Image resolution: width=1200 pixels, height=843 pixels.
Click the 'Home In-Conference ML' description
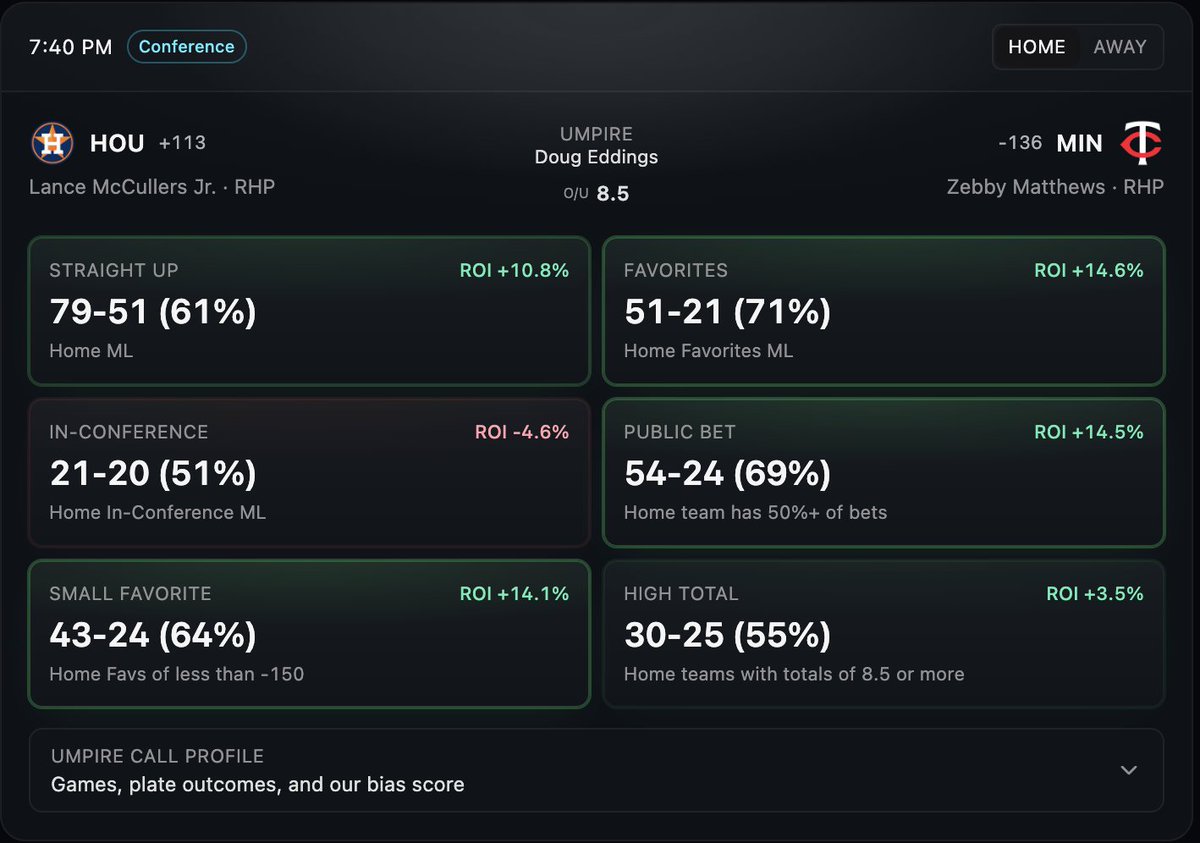coord(158,513)
